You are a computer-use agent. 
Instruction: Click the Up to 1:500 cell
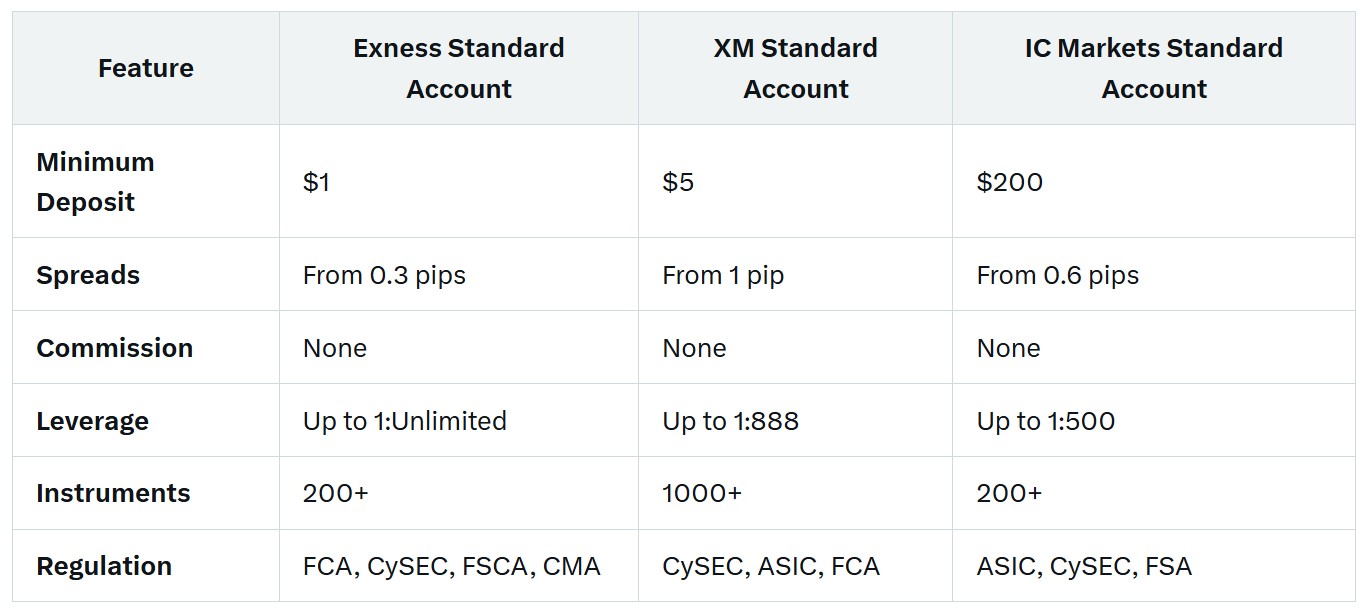click(1046, 421)
